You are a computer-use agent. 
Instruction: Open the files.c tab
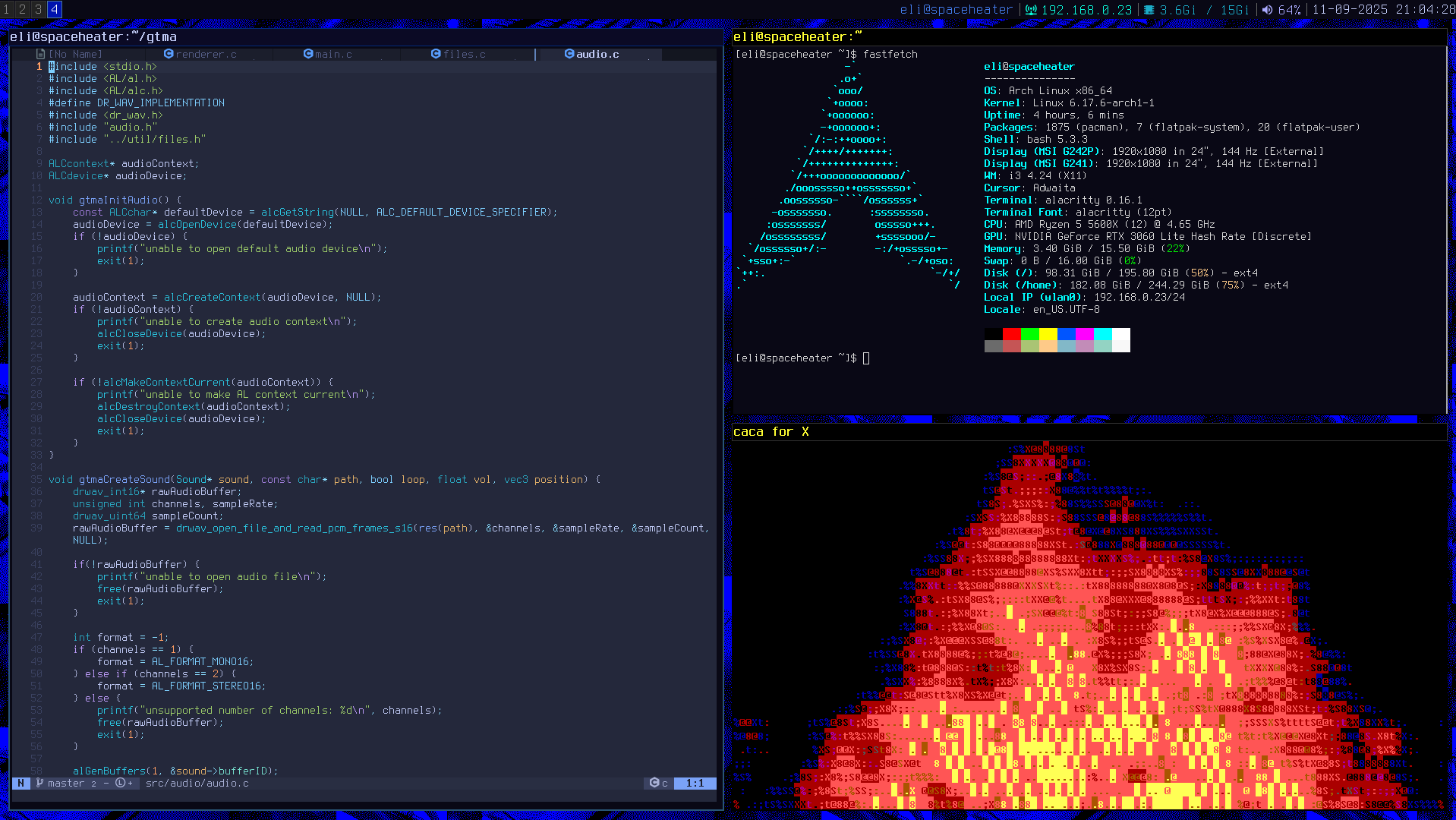[463, 54]
